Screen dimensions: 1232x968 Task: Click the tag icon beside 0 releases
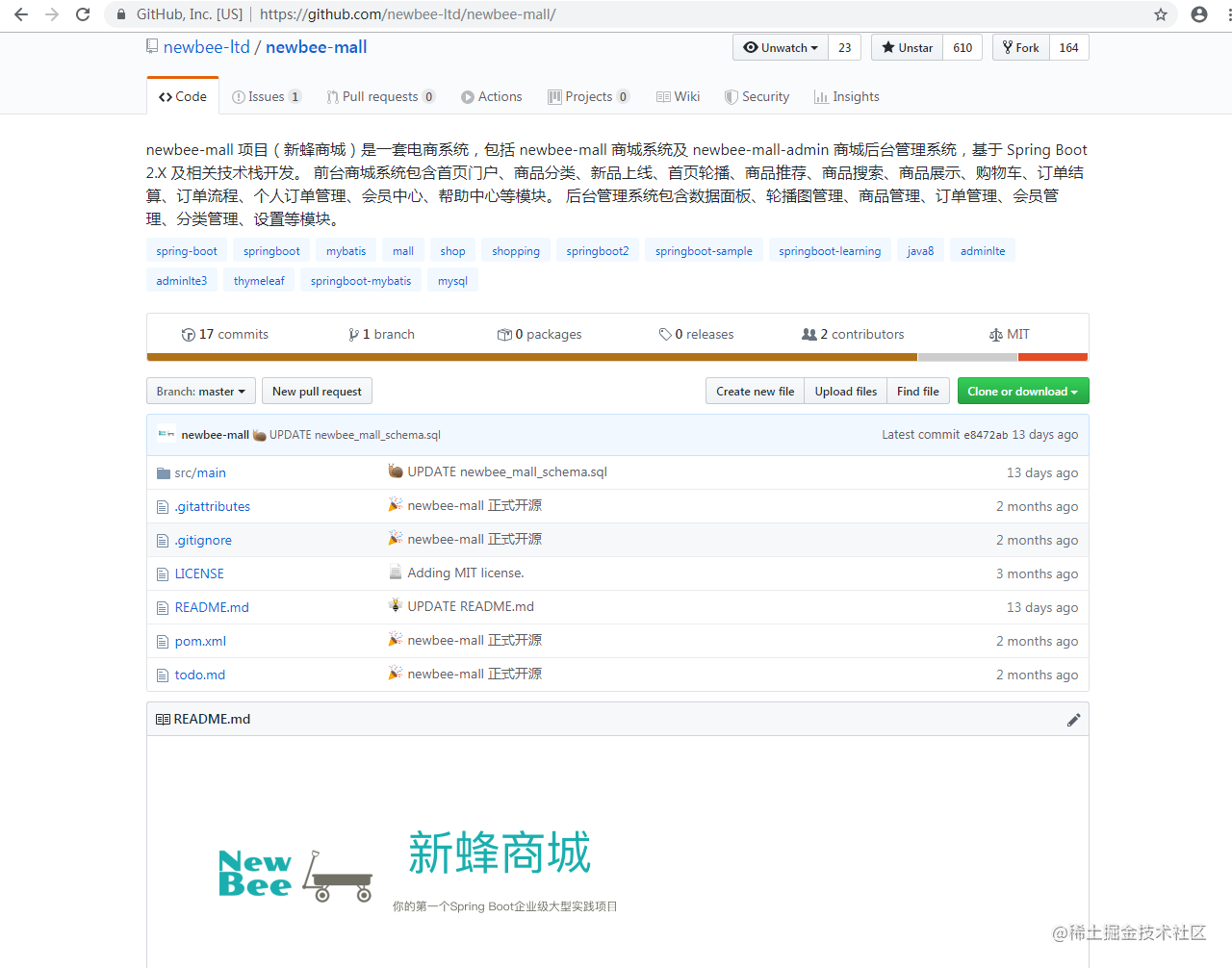[665, 335]
